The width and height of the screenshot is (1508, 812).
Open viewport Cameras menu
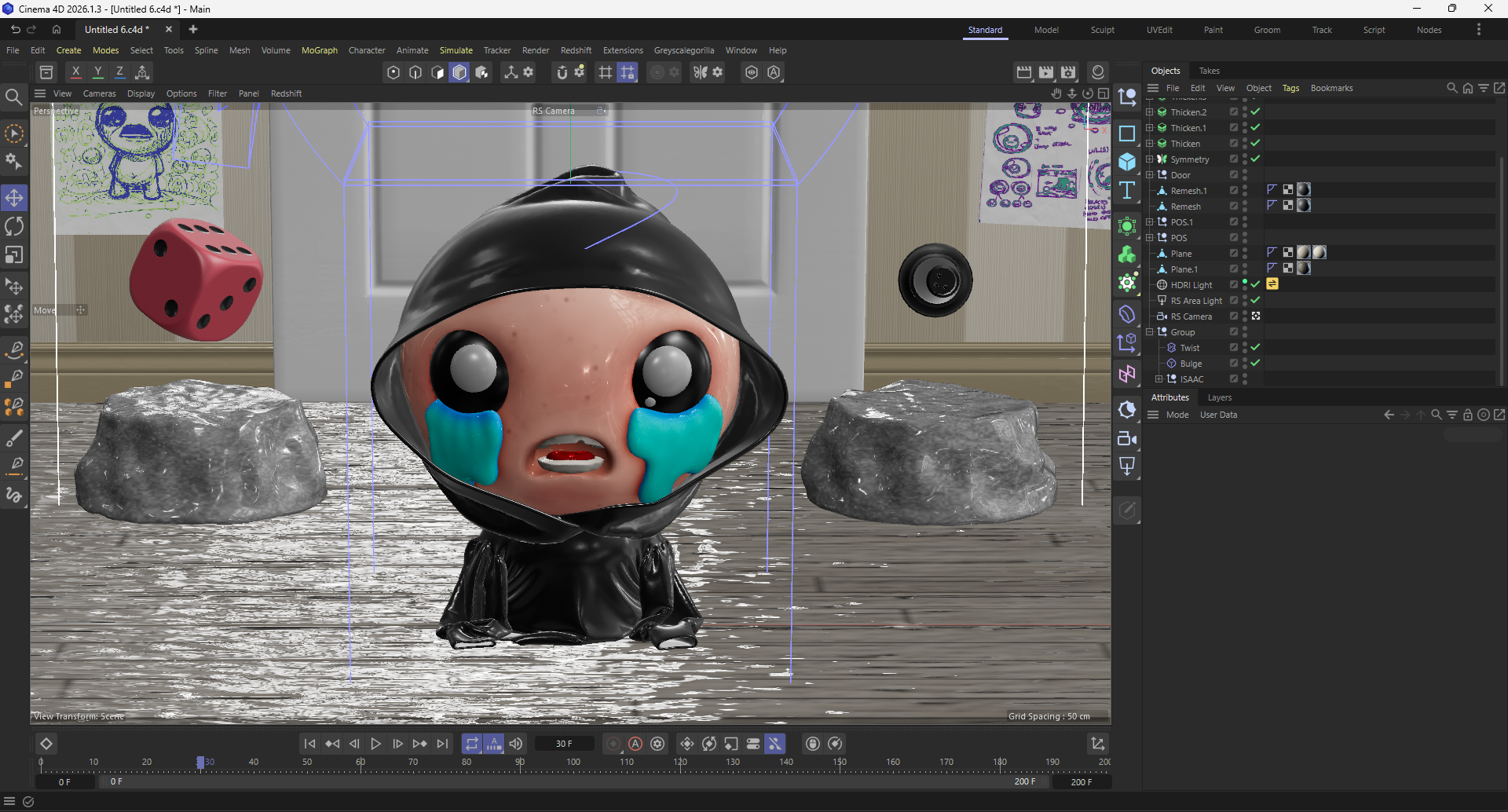click(99, 93)
